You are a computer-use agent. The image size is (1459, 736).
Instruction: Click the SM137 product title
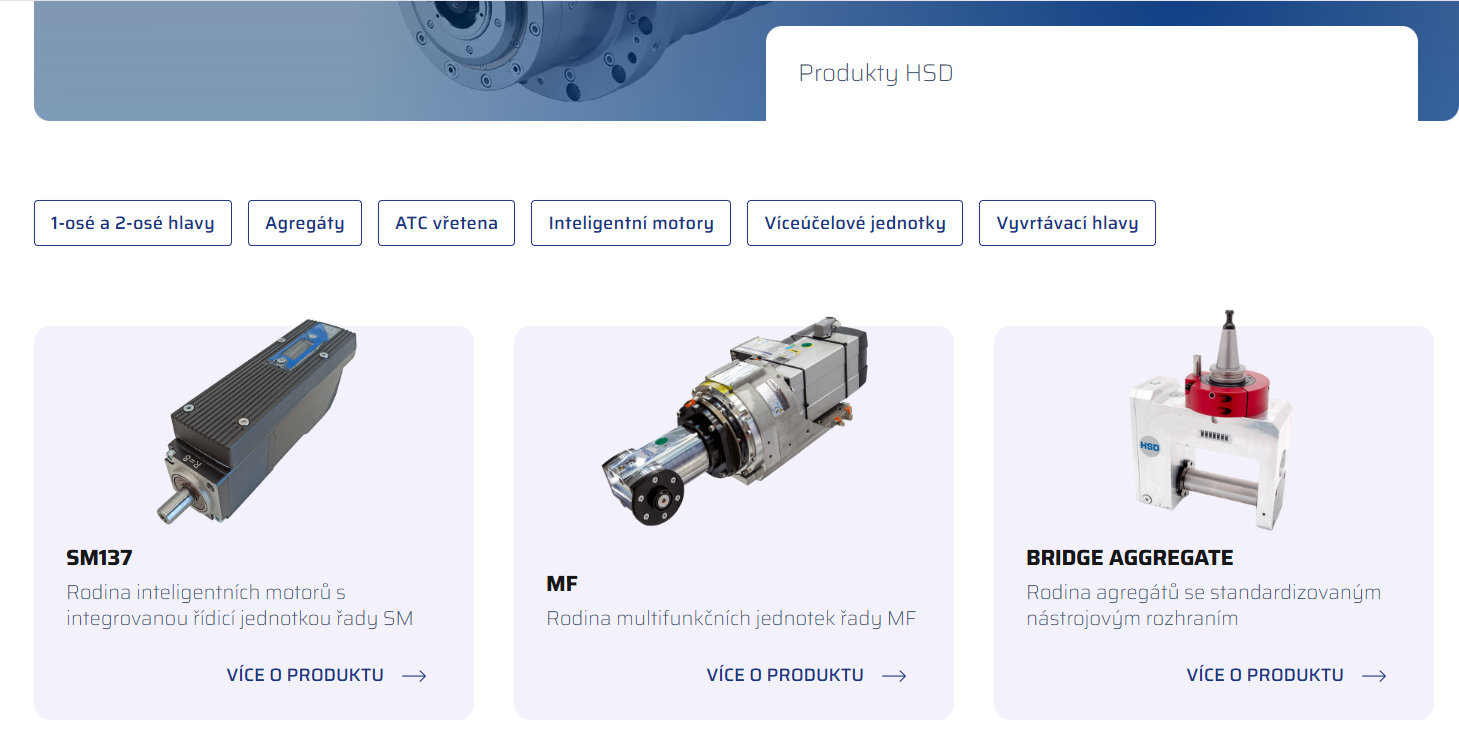pos(99,558)
